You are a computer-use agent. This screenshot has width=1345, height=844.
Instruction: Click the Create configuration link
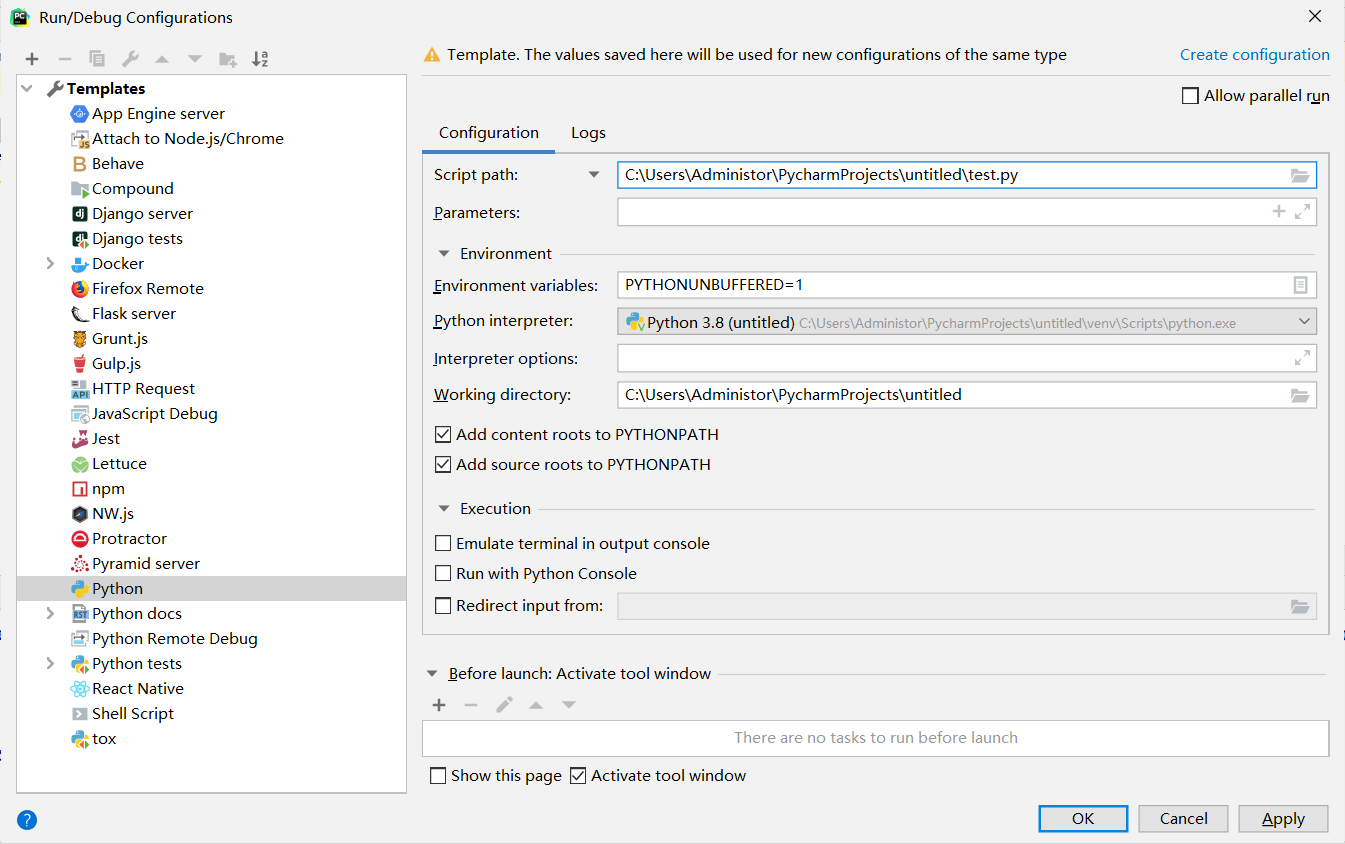[x=1255, y=55]
